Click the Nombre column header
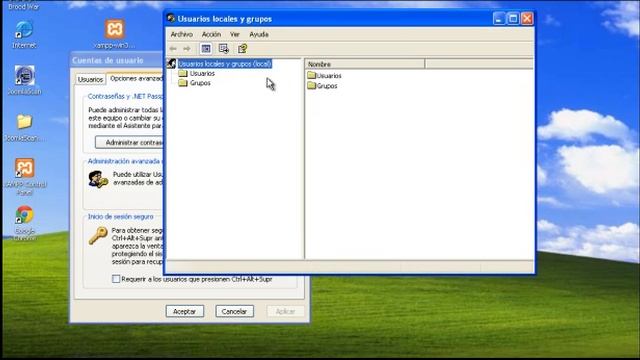 [365, 64]
